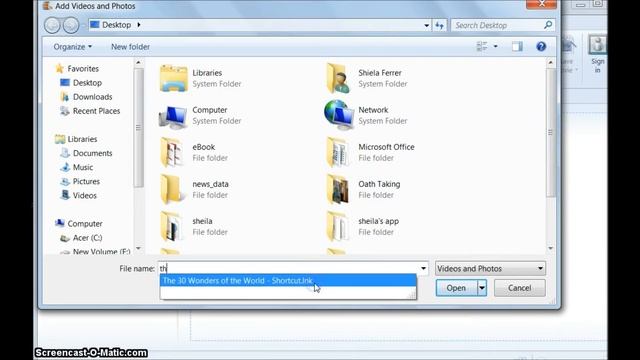Click the Favorites star icon
The height and width of the screenshot is (360, 640).
coord(60,68)
